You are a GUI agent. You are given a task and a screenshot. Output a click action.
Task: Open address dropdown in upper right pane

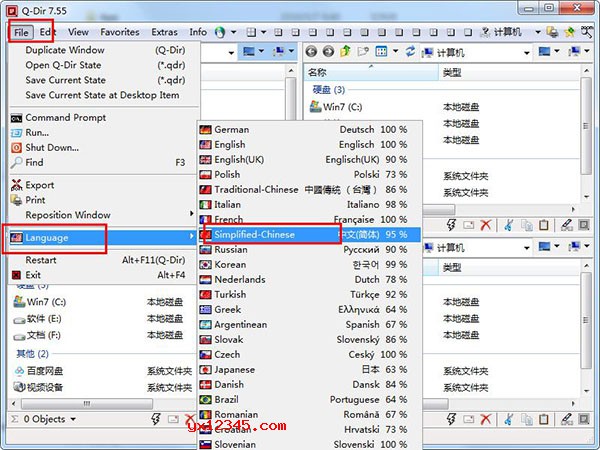click(x=527, y=53)
